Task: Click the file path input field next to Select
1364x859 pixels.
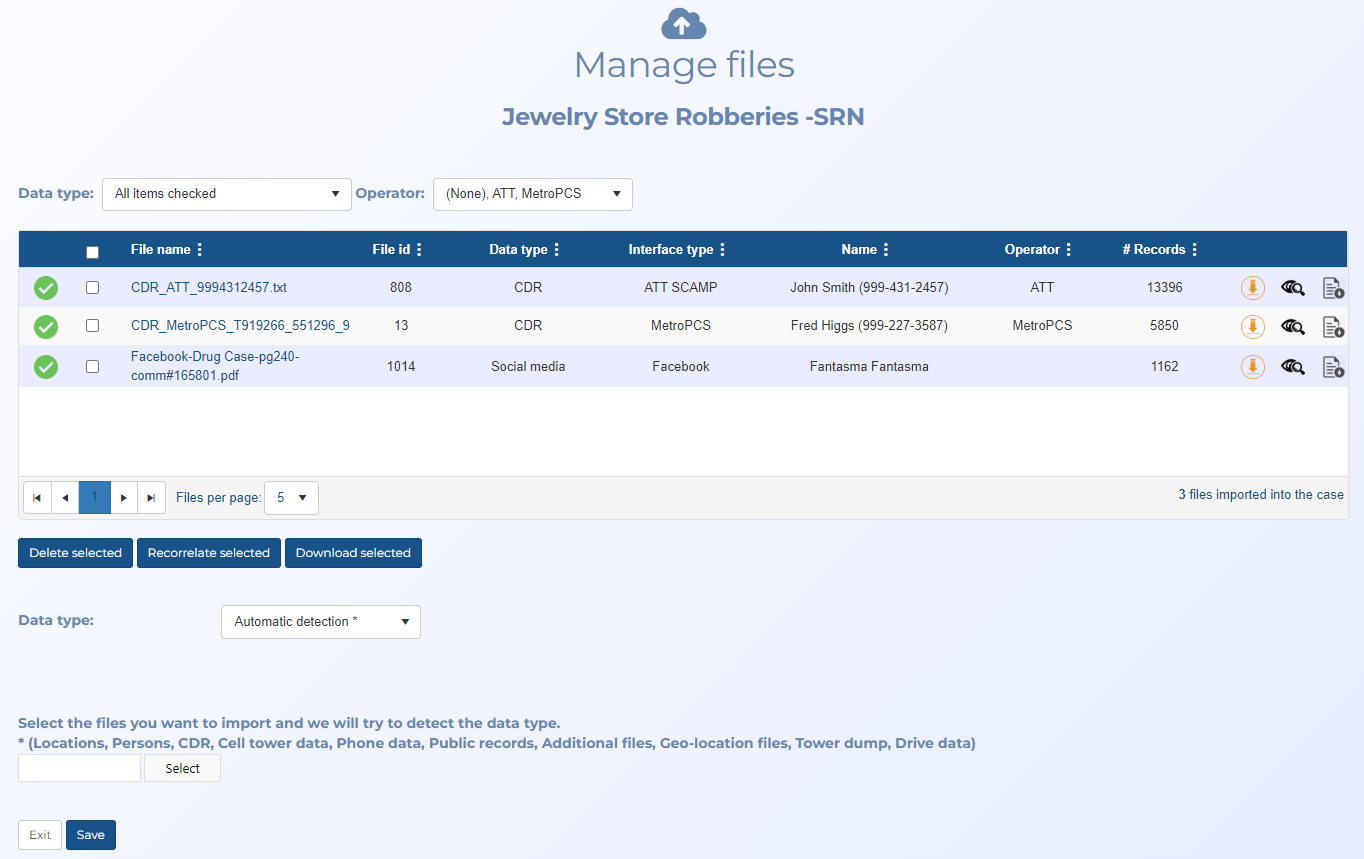Action: [80, 768]
